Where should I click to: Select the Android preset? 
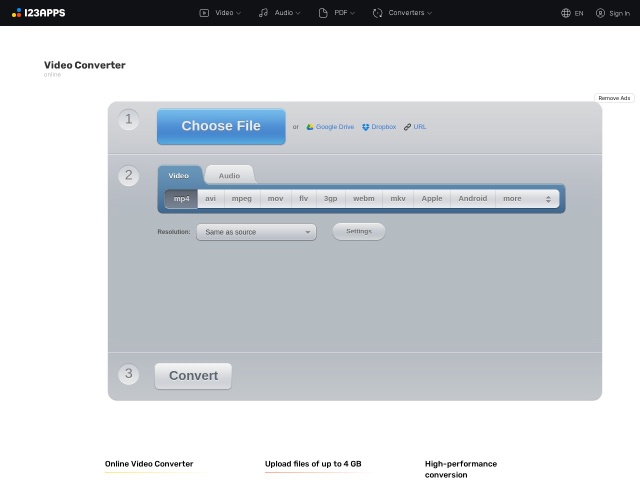coord(473,199)
